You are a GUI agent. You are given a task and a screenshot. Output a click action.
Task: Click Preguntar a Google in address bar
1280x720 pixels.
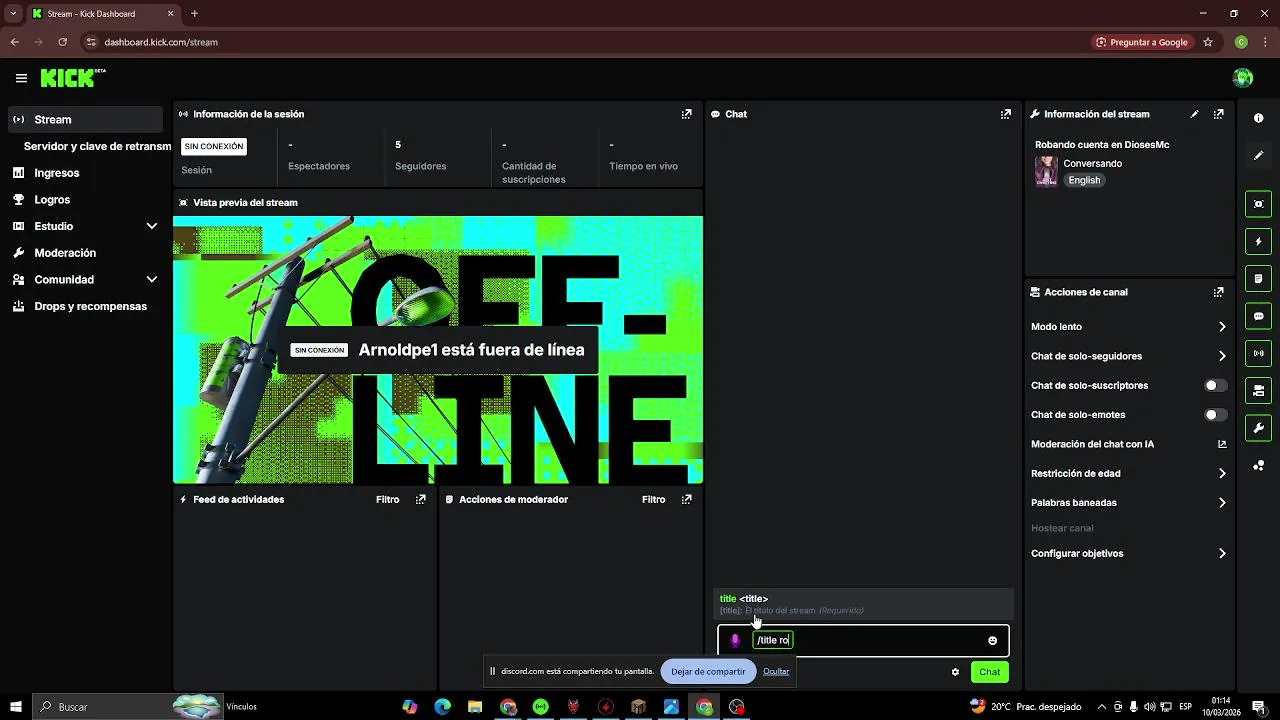[1141, 42]
